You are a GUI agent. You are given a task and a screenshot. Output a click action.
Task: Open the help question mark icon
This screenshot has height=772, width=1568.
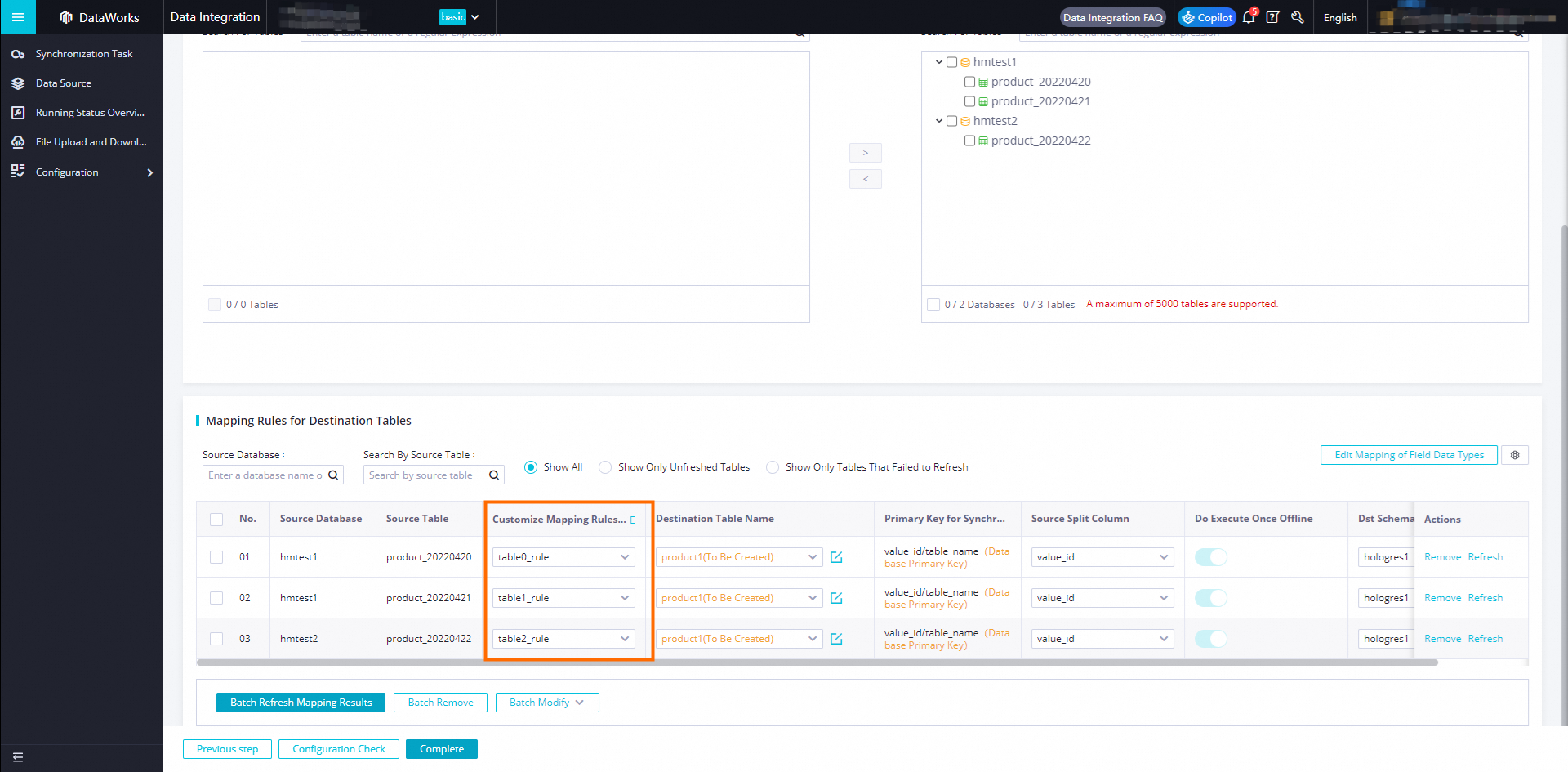pyautogui.click(x=1272, y=17)
